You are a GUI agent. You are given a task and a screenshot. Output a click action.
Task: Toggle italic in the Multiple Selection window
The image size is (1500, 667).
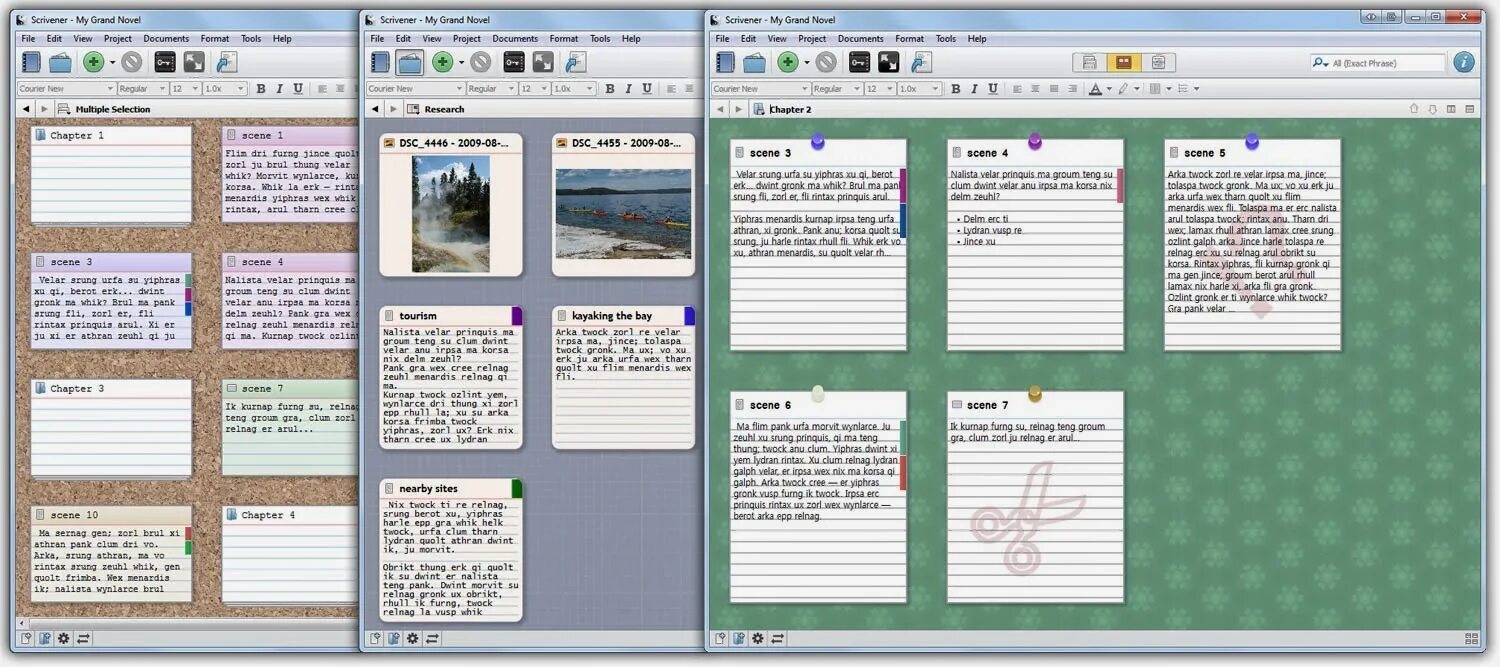[x=280, y=89]
